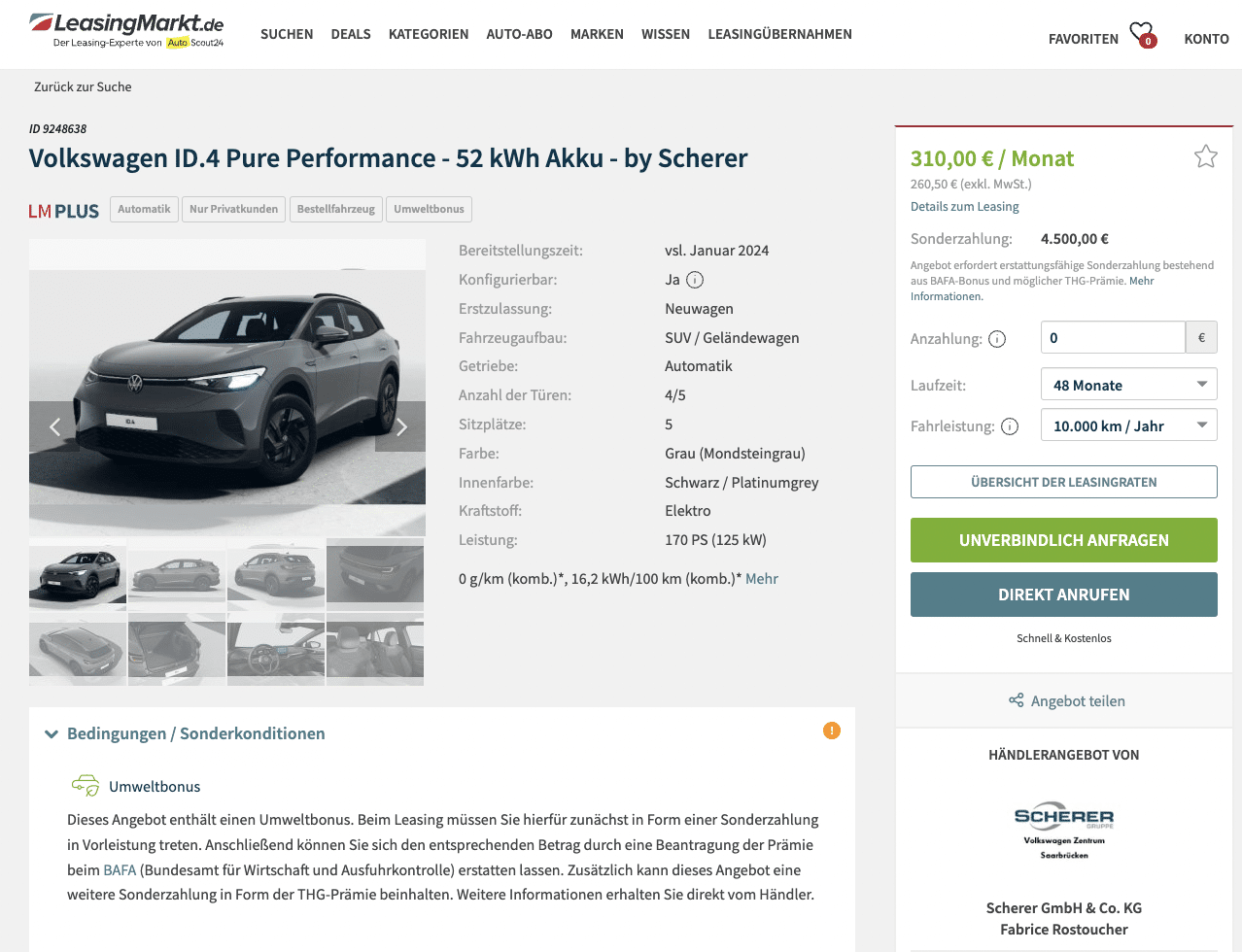Open the DEALS menu

pos(351,34)
